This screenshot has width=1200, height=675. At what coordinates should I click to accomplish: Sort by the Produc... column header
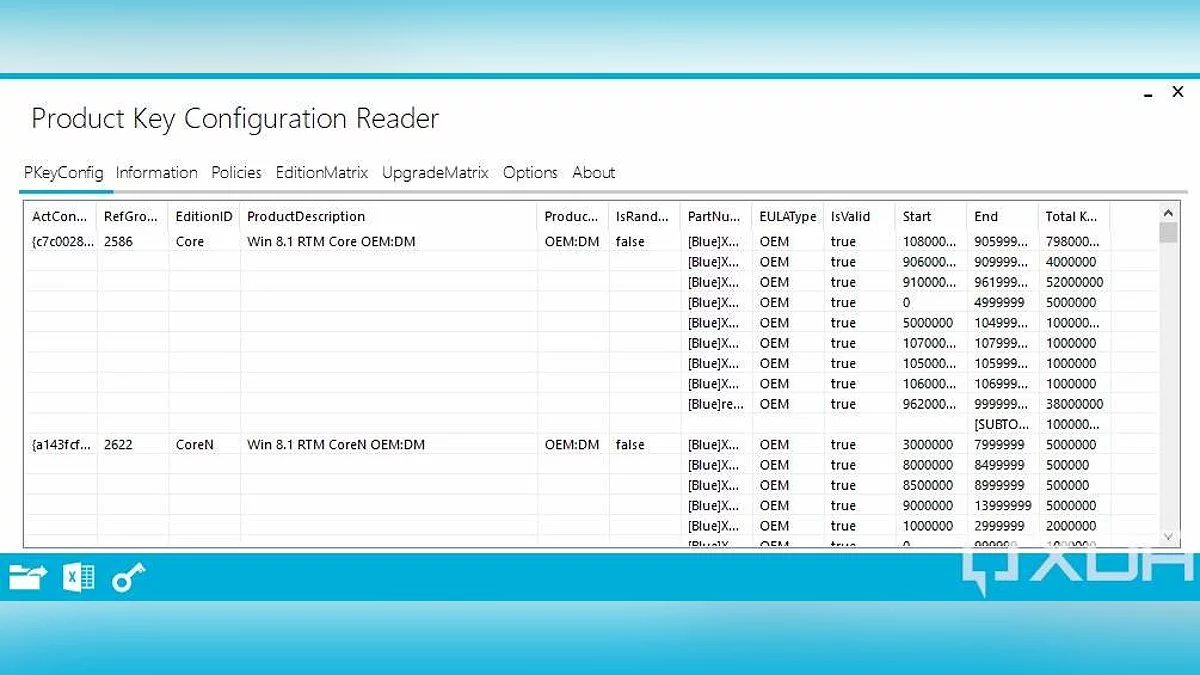tap(573, 216)
